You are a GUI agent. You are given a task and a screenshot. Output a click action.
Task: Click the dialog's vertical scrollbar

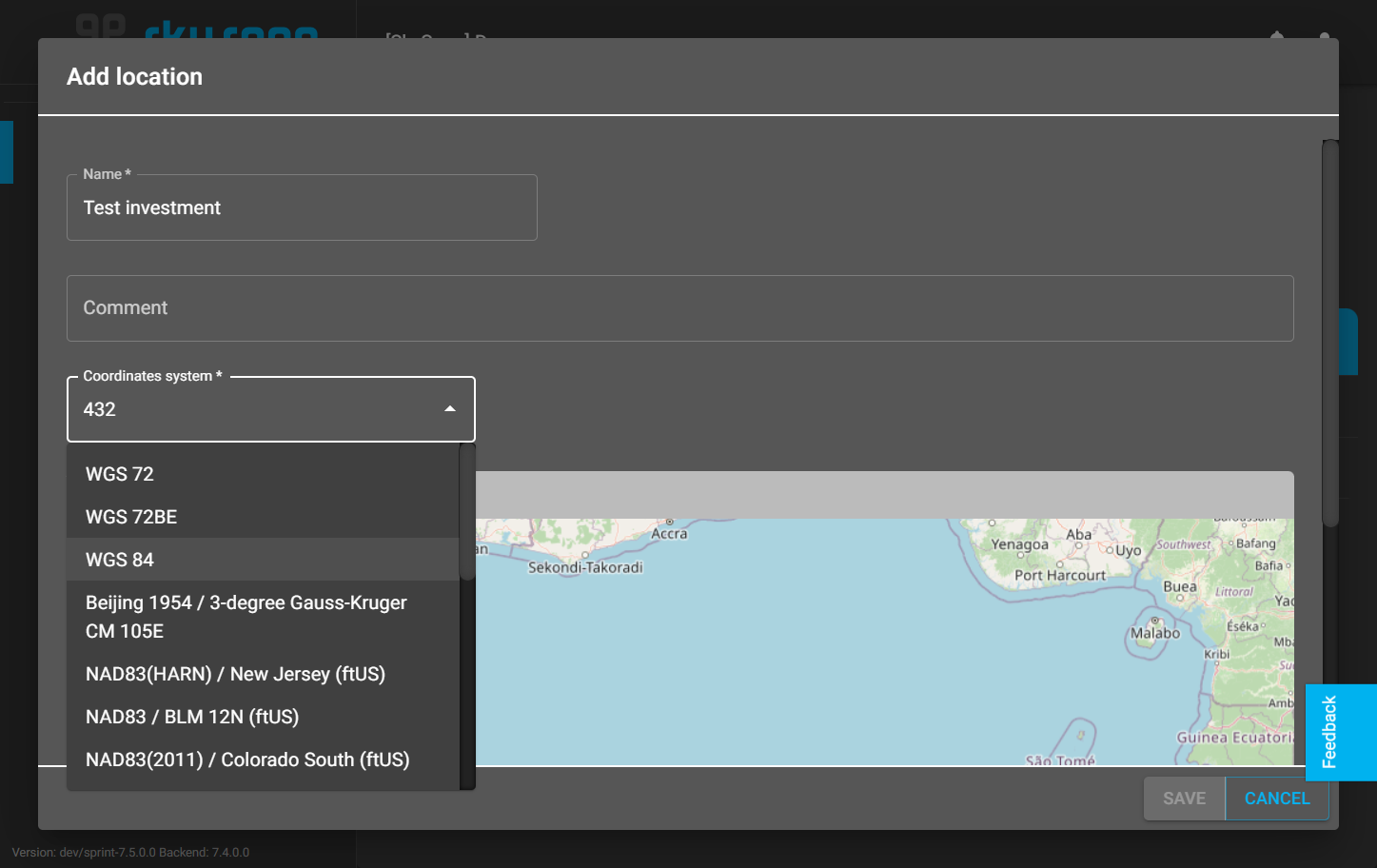point(1330,333)
